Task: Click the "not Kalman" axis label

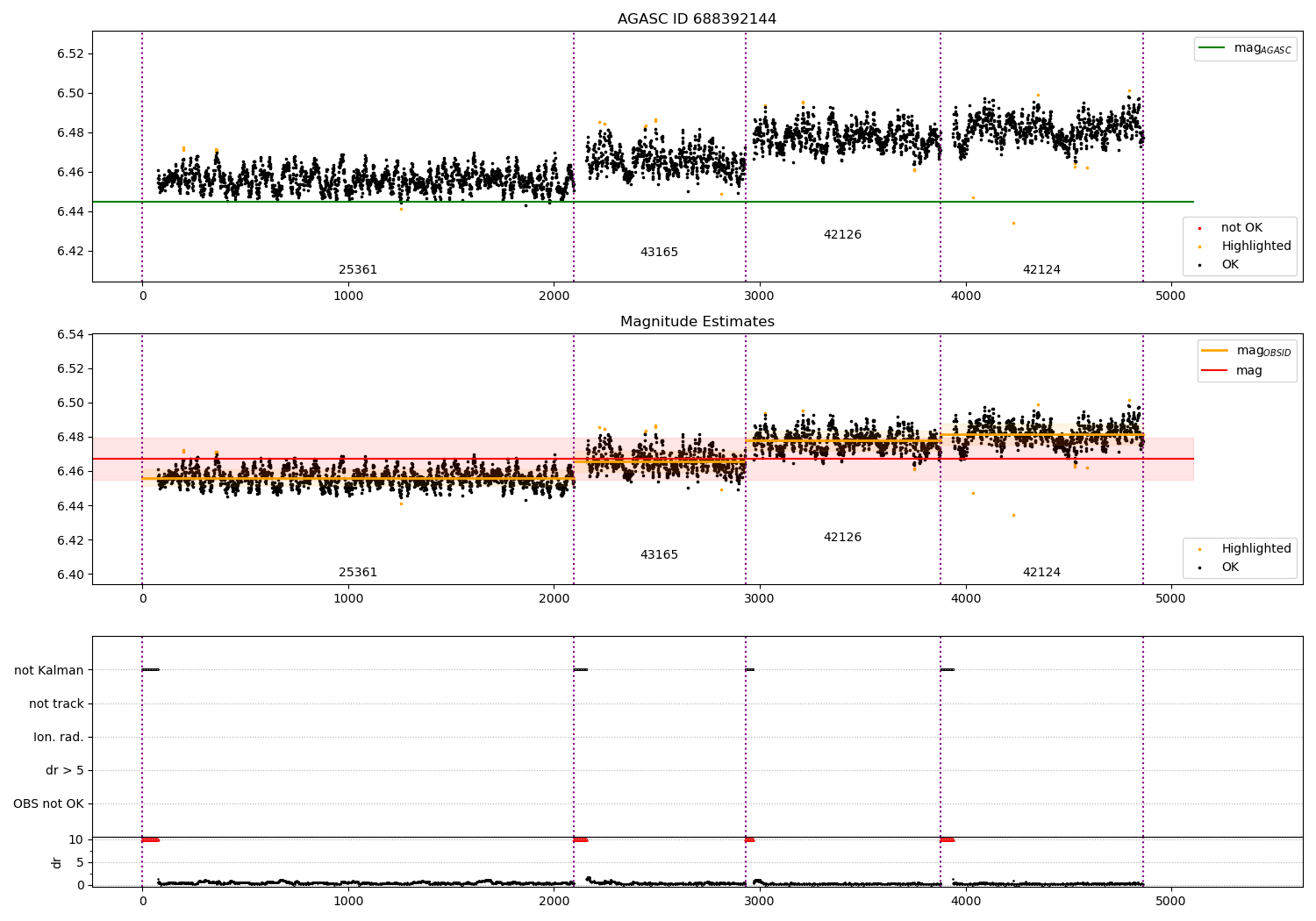Action: coord(49,670)
